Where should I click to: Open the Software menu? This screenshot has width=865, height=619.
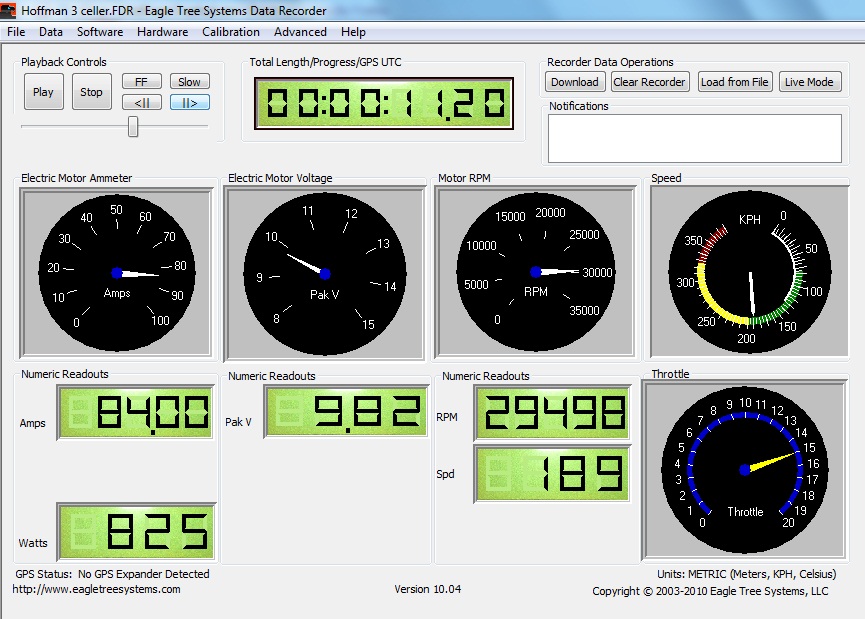point(100,32)
